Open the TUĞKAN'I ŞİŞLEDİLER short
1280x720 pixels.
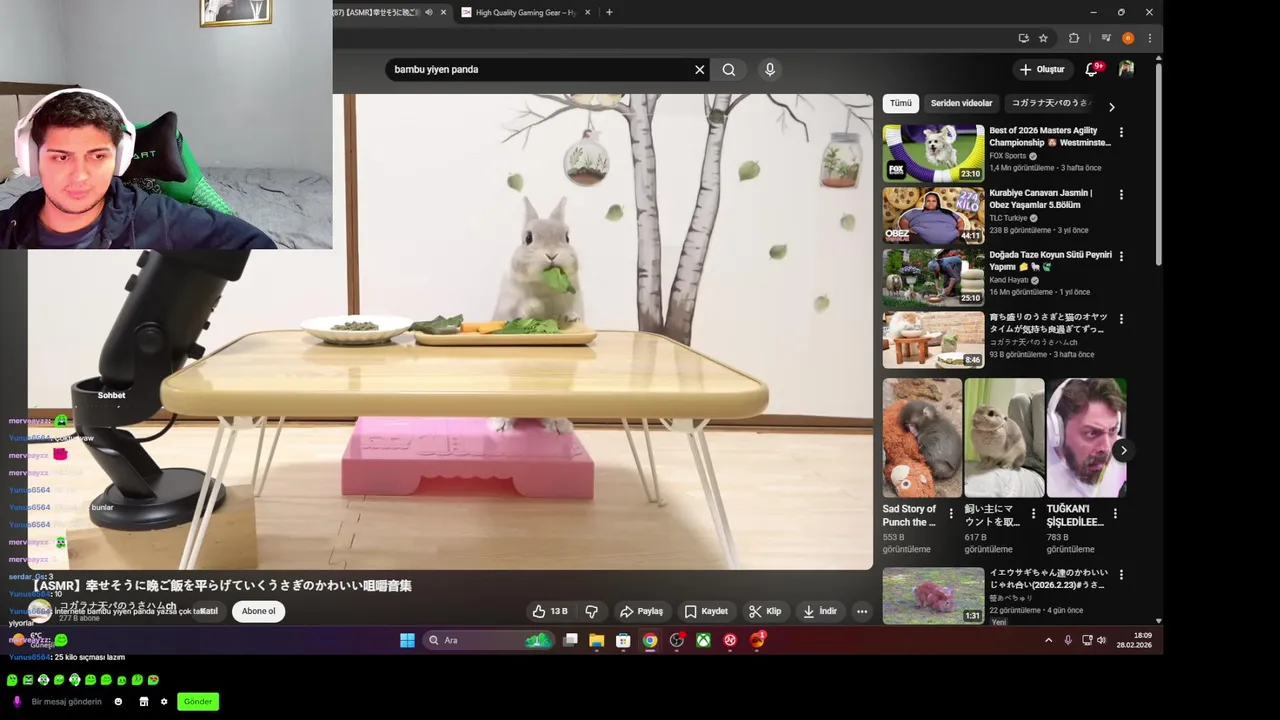[1086, 438]
